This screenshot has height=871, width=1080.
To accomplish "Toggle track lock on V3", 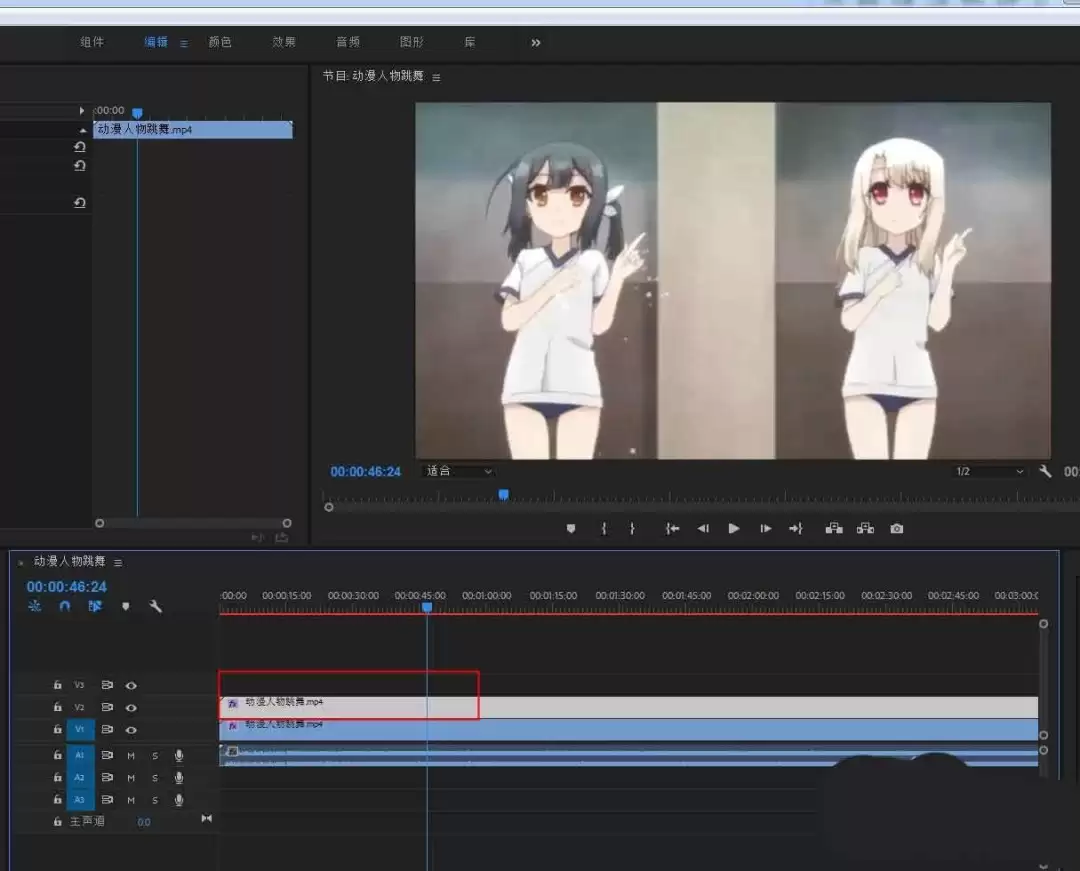I will click(x=58, y=685).
